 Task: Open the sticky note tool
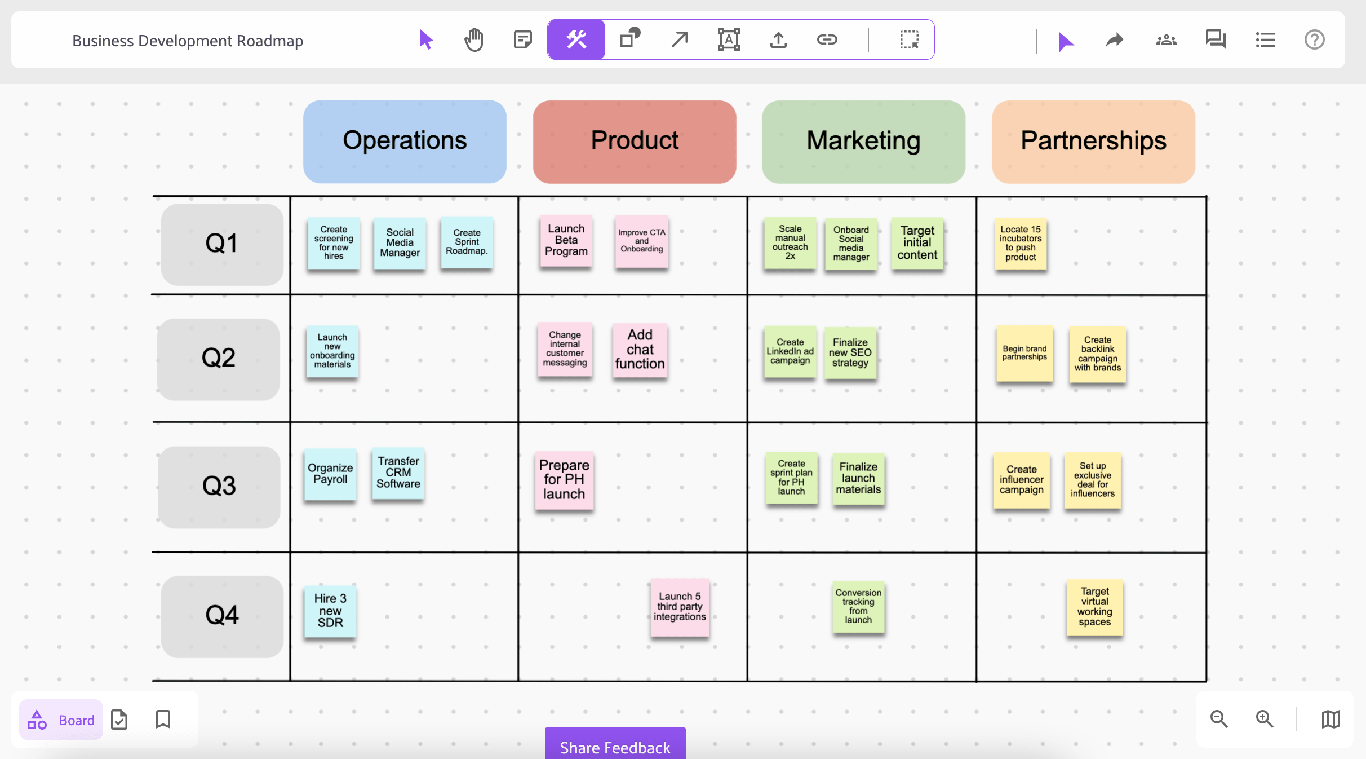[522, 39]
